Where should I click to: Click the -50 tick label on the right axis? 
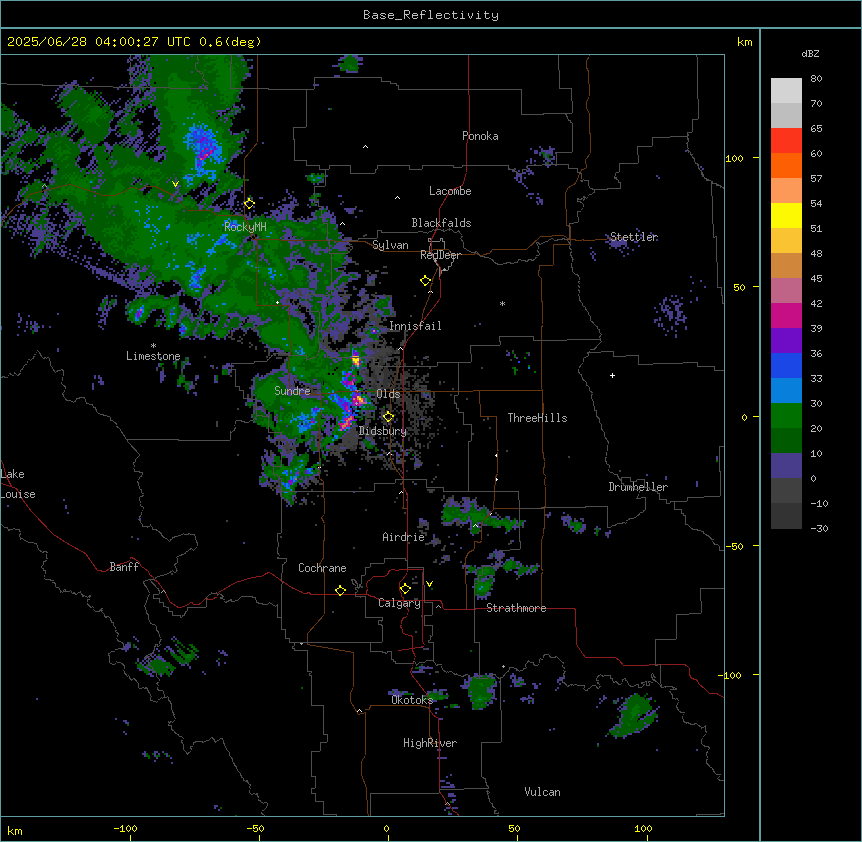tap(734, 546)
